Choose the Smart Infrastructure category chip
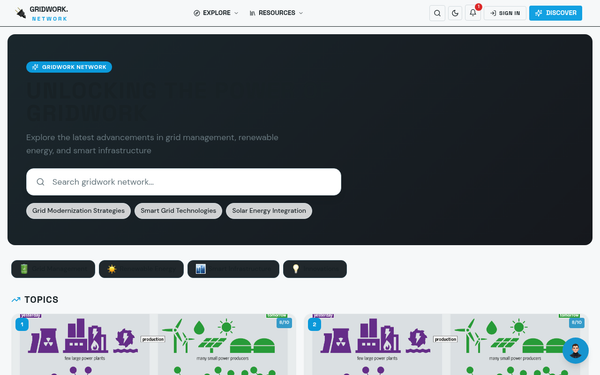 pos(233,269)
